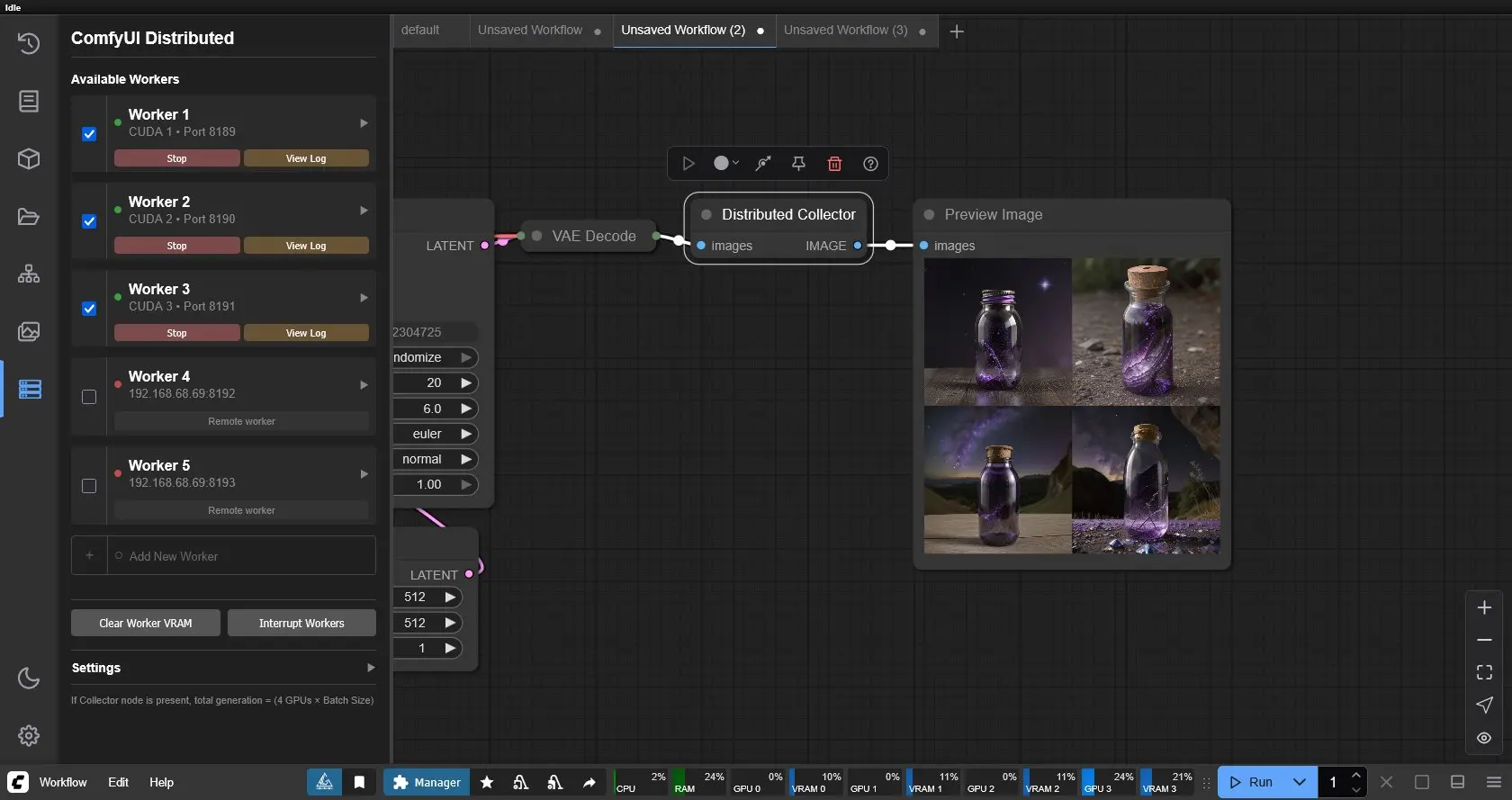Pin the selected Distributed Collector node
Image resolution: width=1512 pixels, height=800 pixels.
(x=798, y=164)
